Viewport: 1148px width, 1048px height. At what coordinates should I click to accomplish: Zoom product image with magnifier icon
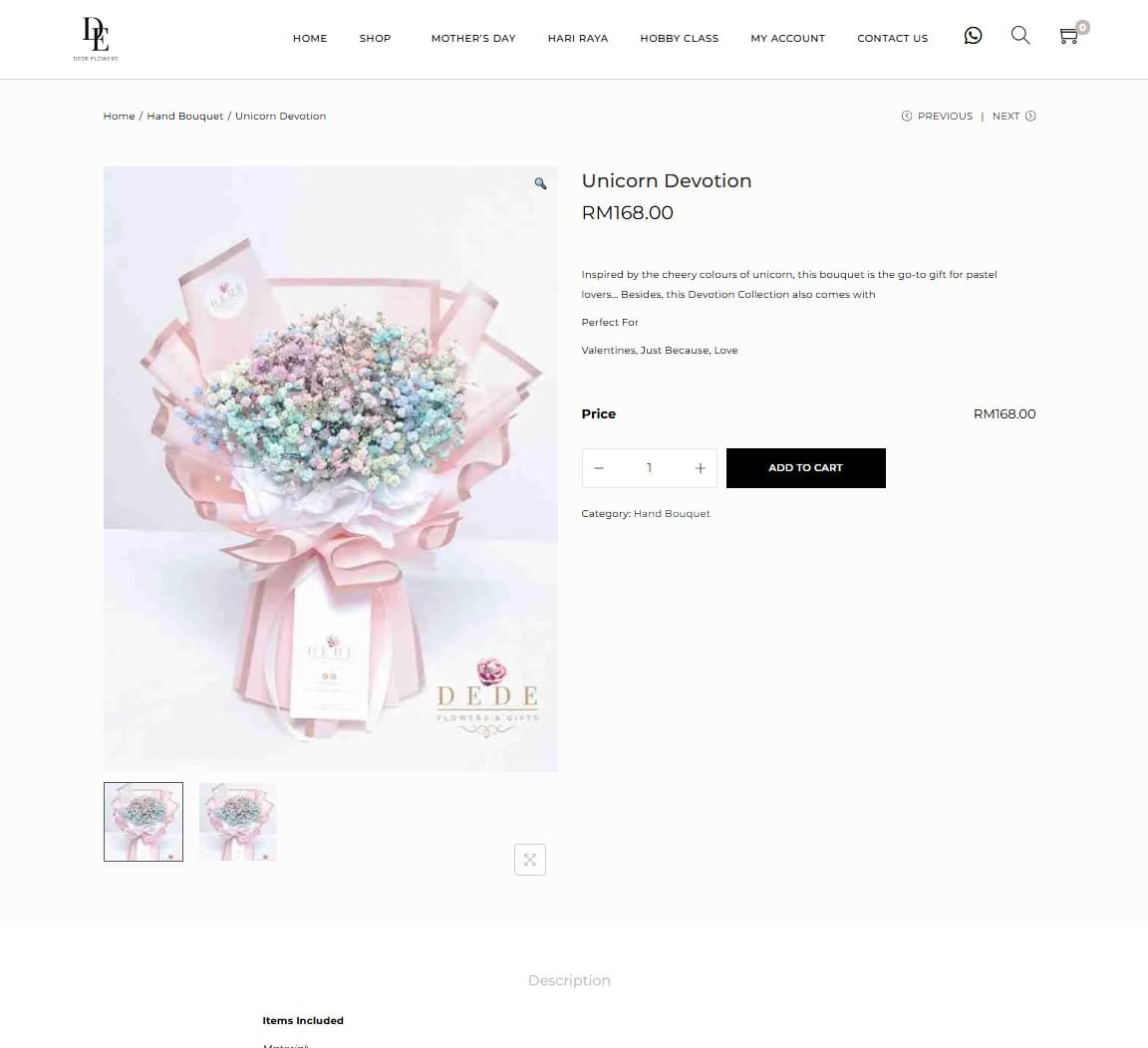point(540,183)
